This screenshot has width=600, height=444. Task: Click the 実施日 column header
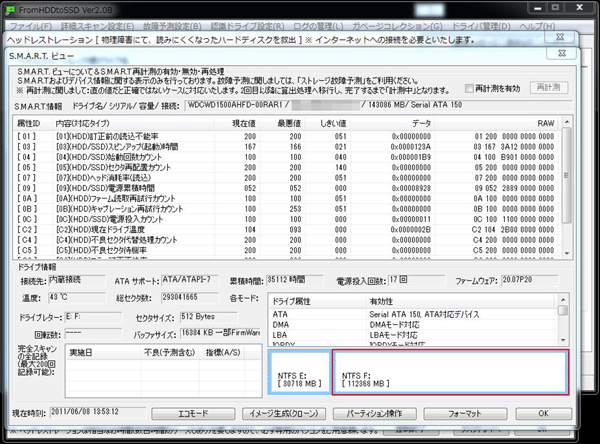(x=103, y=353)
